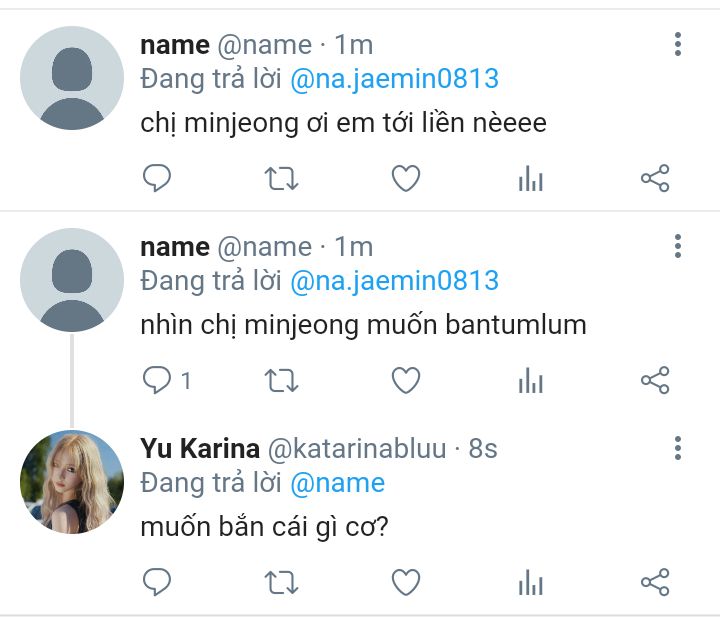Share the 'muốn bantumlum' tweet

coord(655,380)
